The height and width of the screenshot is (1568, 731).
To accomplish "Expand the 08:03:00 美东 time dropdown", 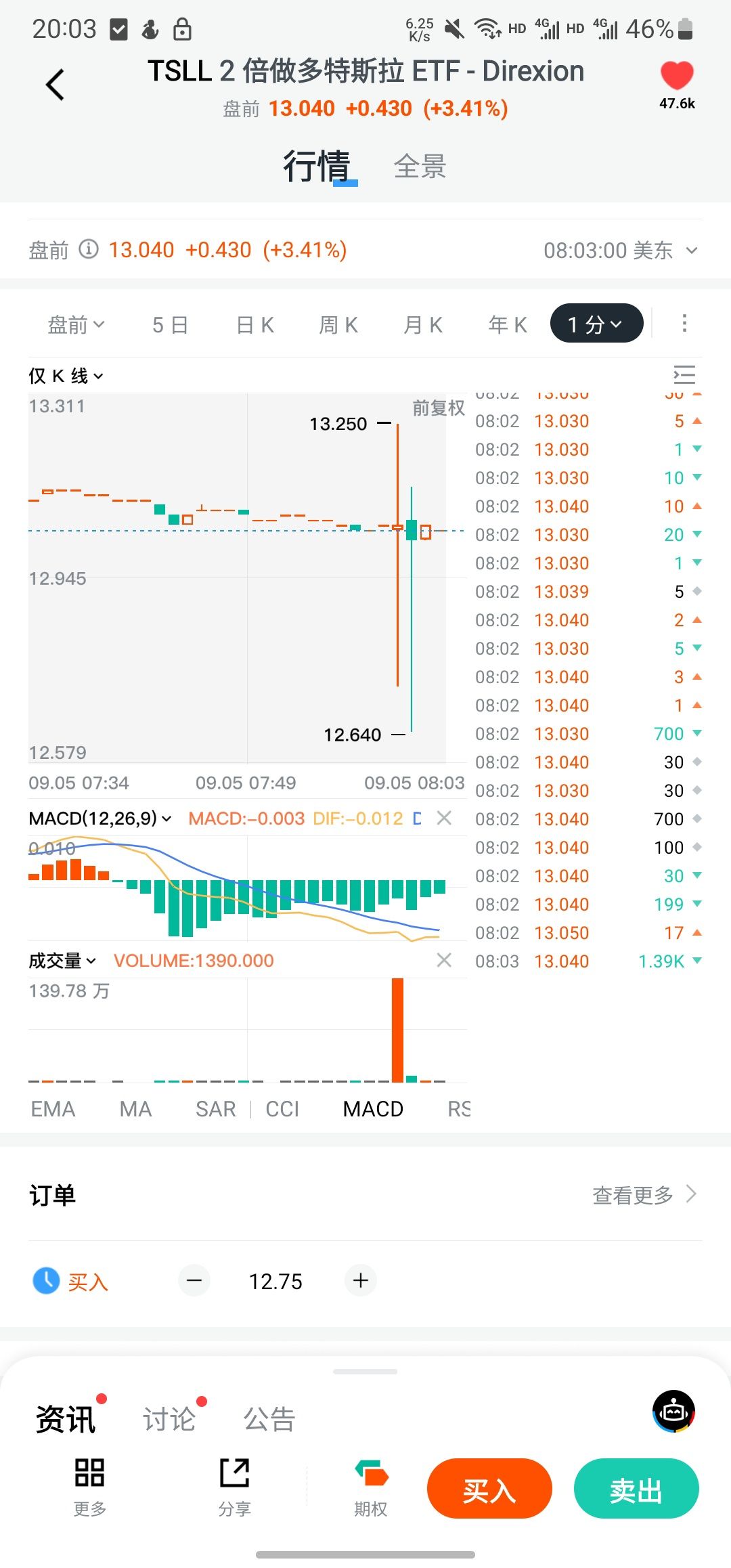I will tap(621, 251).
